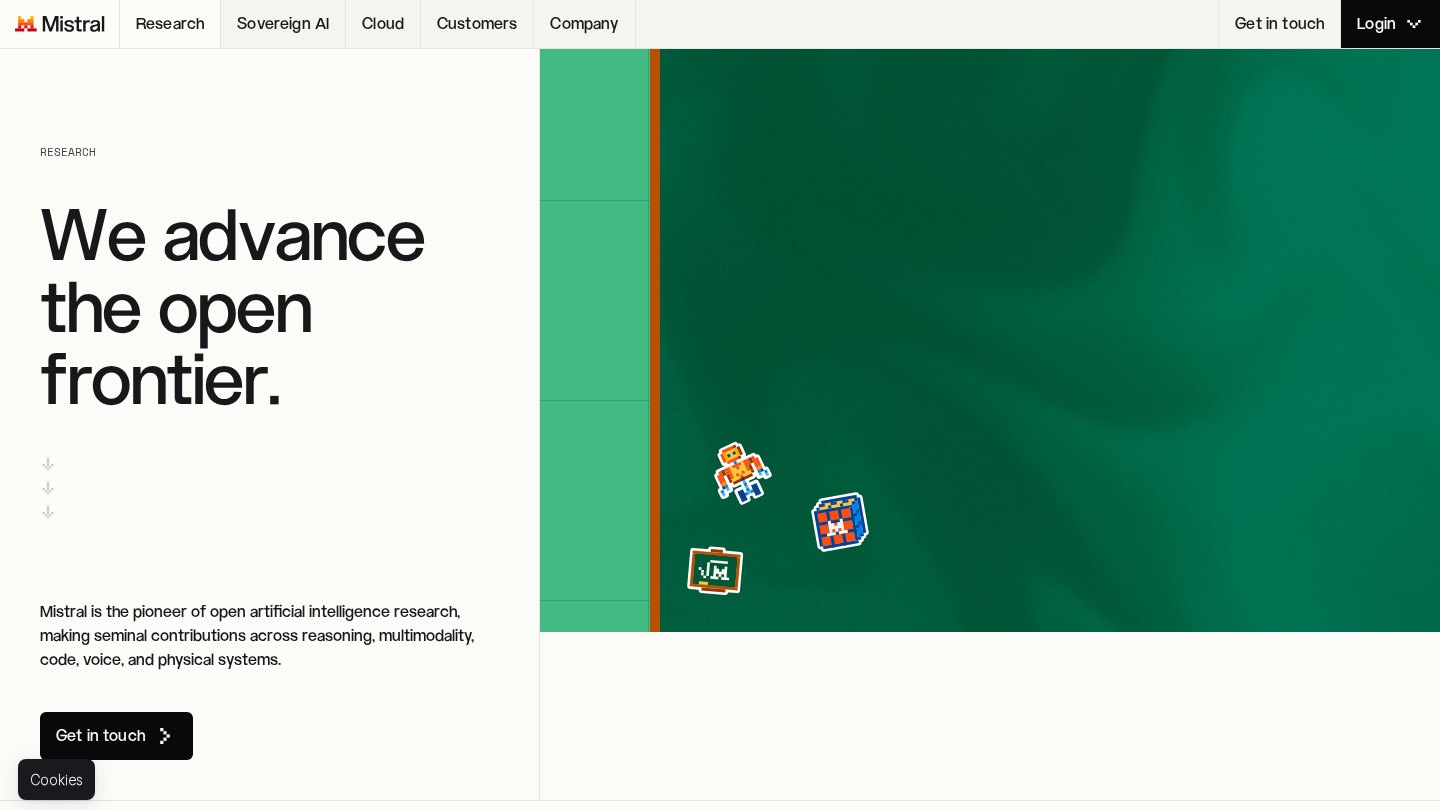Click the chalkboard square-root M sticker
Viewport: 1440px width, 810px height.
715,570
